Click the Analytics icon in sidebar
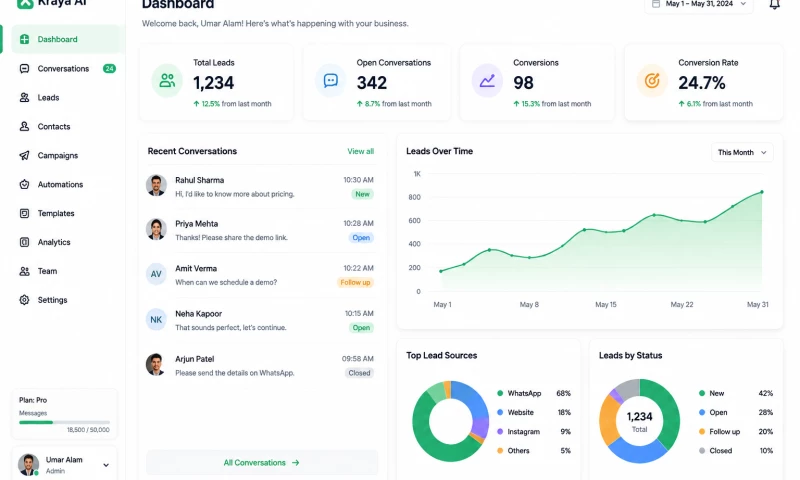The width and height of the screenshot is (800, 480). pos(24,242)
